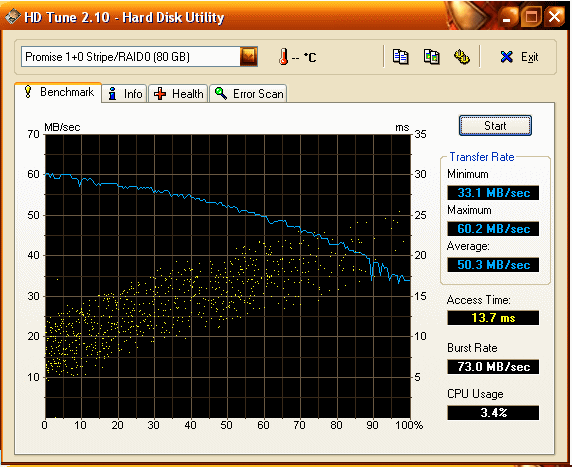Click the magnifier icon on Error Scan tab
The width and height of the screenshot is (572, 467).
pos(220,93)
